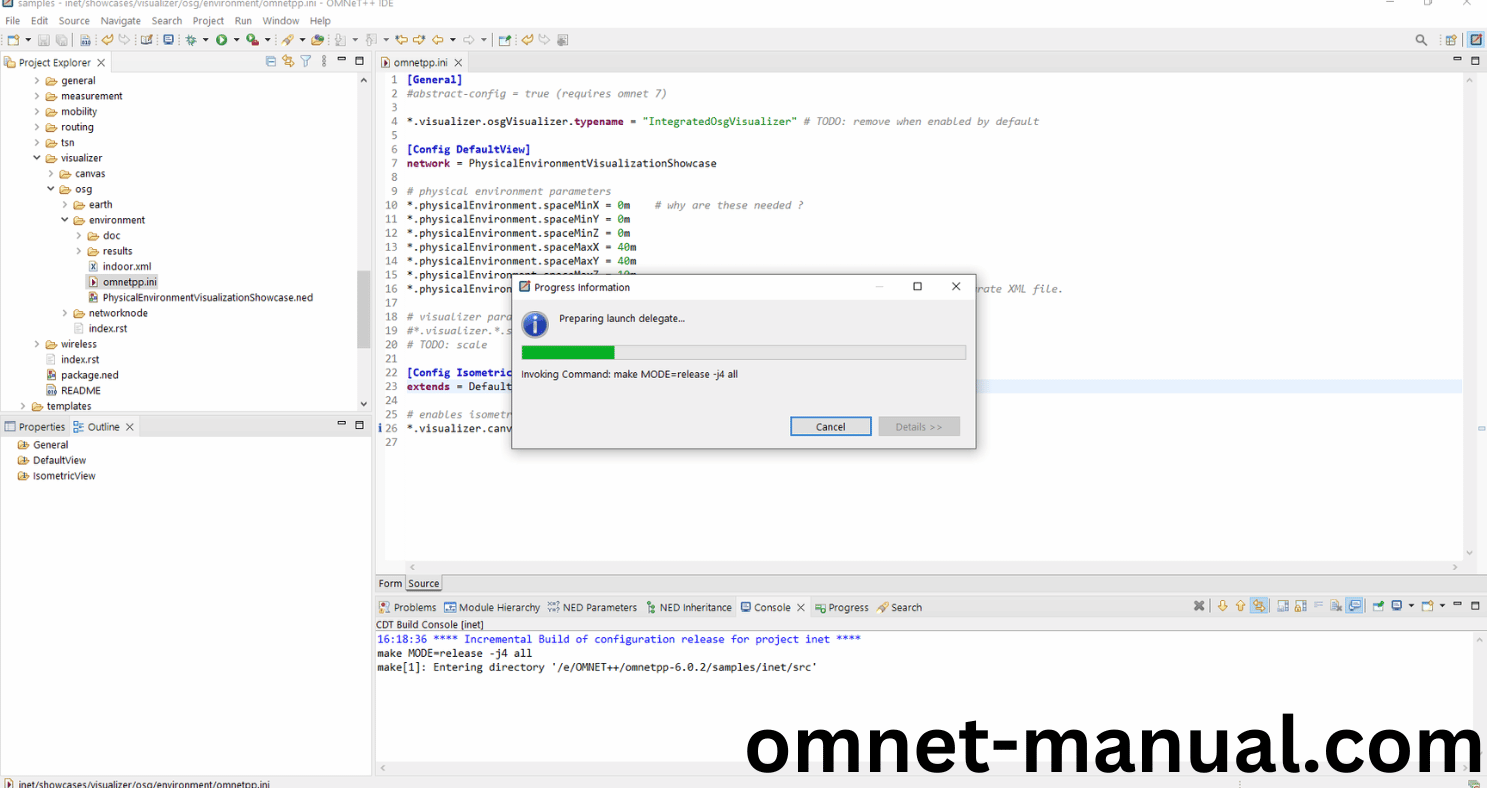Click Project Explorer vertical scrollbar
1487x788 pixels.
point(363,310)
